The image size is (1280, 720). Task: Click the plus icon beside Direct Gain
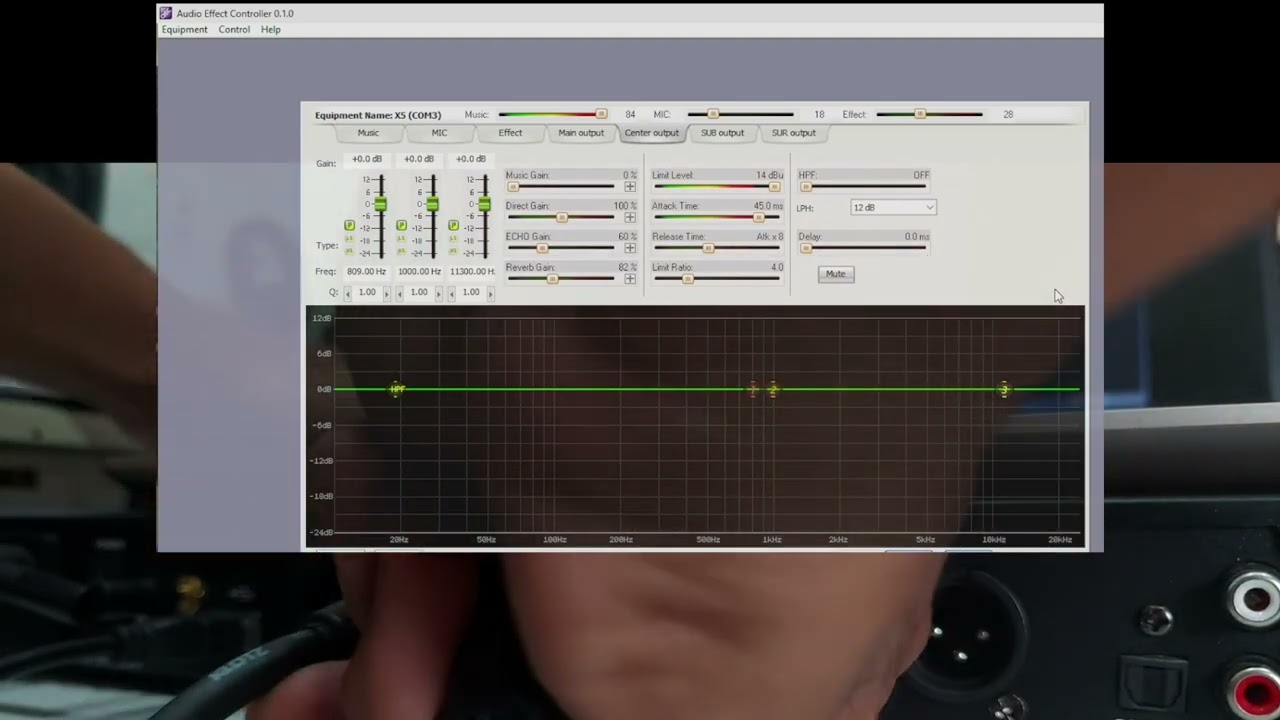[x=630, y=217]
